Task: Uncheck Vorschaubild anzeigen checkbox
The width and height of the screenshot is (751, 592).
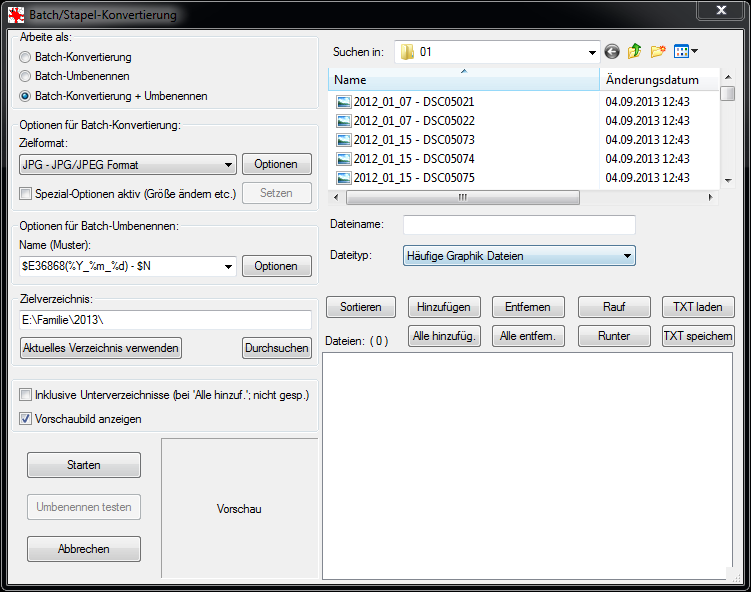Action: click(x=26, y=419)
